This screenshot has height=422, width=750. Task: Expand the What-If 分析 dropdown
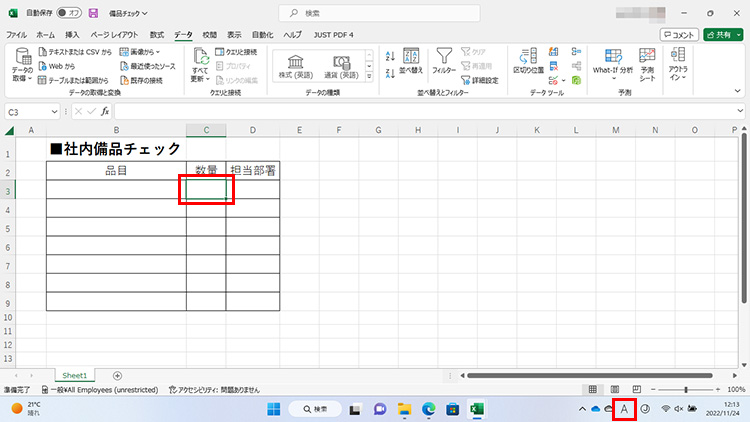click(612, 65)
